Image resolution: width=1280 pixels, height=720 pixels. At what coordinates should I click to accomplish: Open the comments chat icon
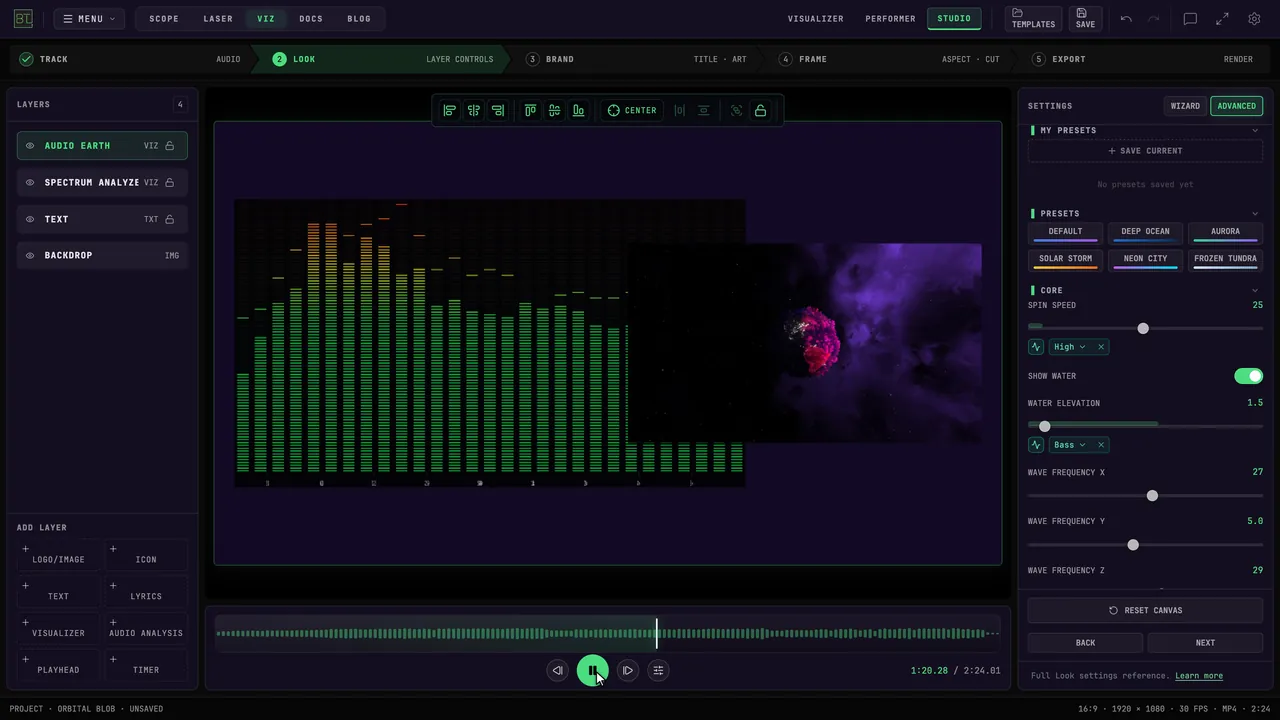pos(1190,19)
